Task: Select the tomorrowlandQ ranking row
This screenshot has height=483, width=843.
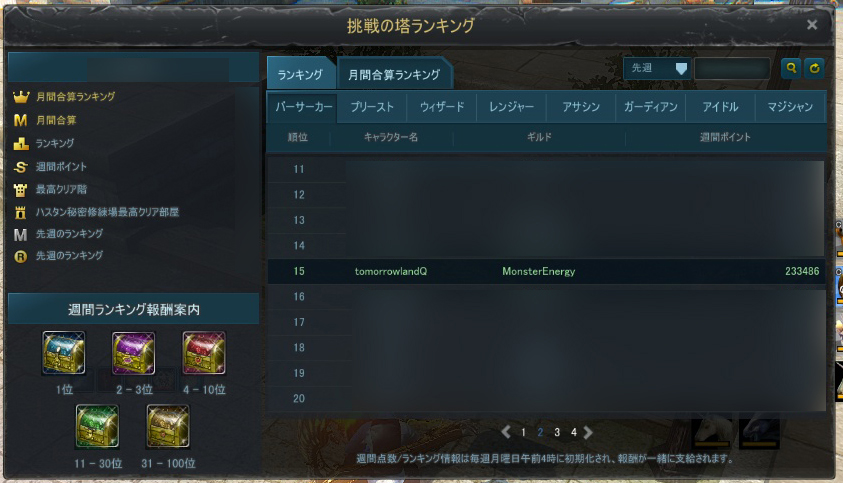Action: [x=546, y=271]
